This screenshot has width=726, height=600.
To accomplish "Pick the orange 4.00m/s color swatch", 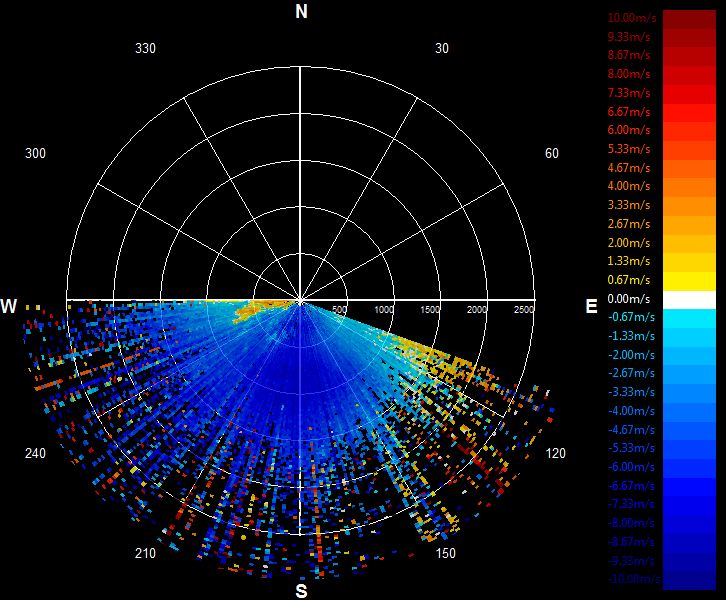I will click(689, 188).
